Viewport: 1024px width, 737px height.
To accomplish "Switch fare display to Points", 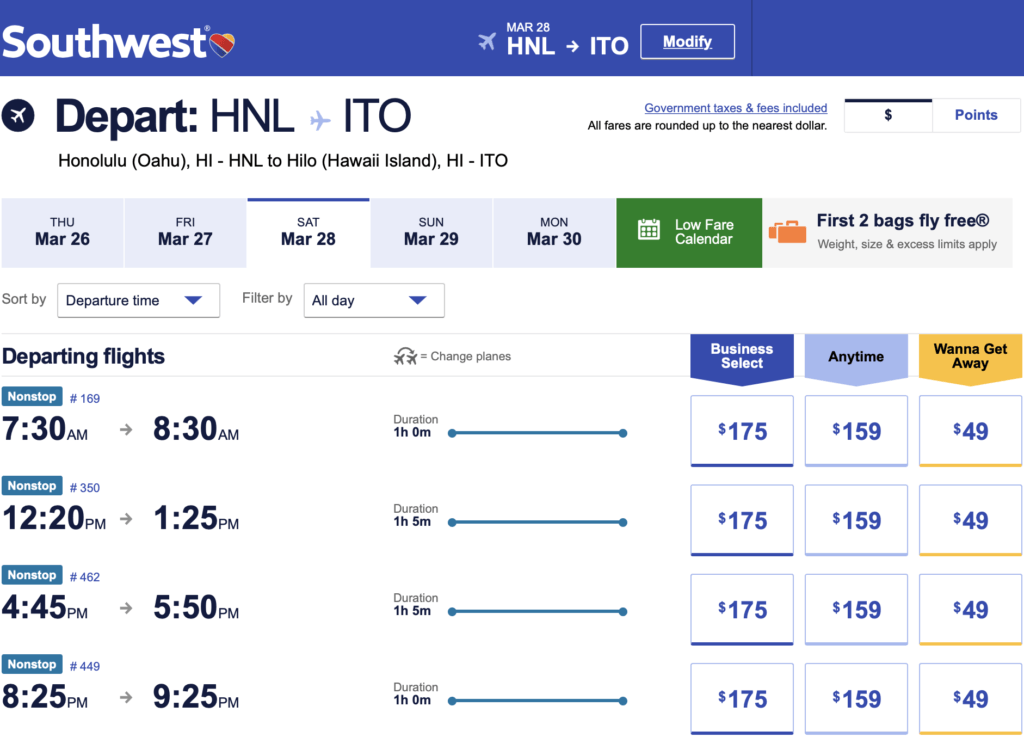I will click(976, 116).
